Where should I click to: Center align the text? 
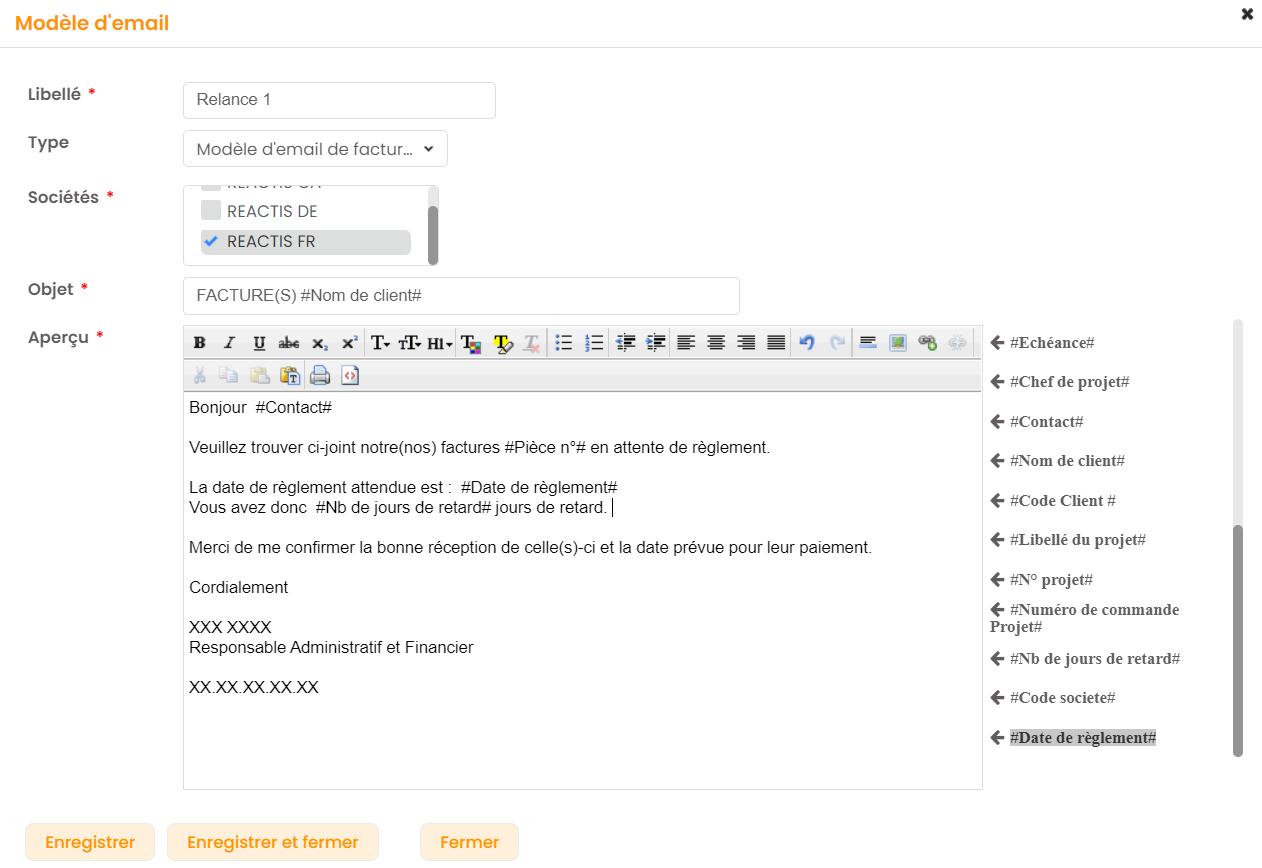coord(716,343)
